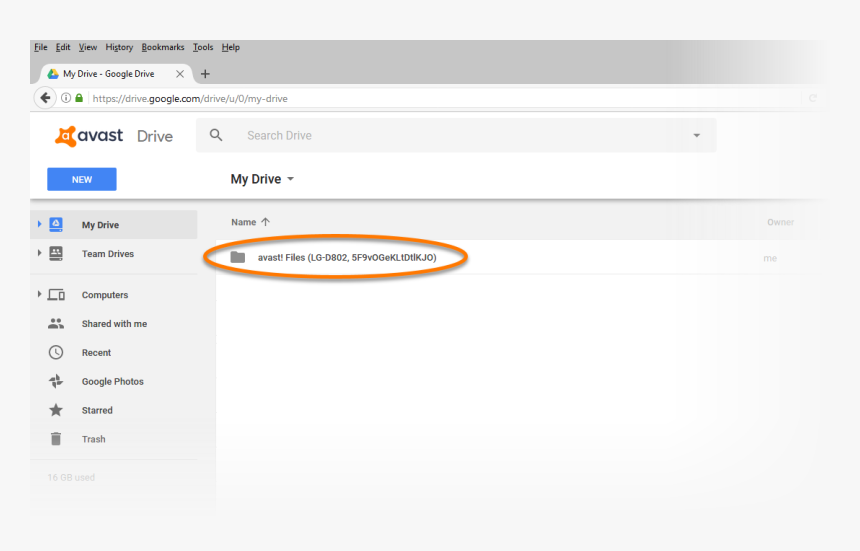The width and height of the screenshot is (860, 551).
Task: Open Google Photos from sidebar
Action: (x=114, y=381)
